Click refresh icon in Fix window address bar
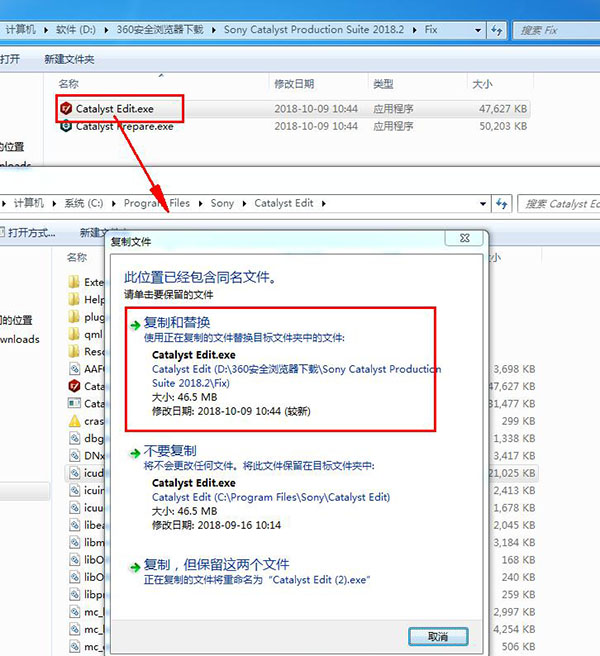 497,30
